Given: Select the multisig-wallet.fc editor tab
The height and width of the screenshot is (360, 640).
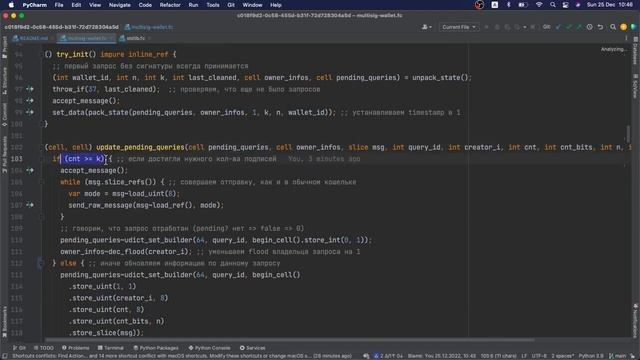Looking at the screenshot, I should (86, 38).
